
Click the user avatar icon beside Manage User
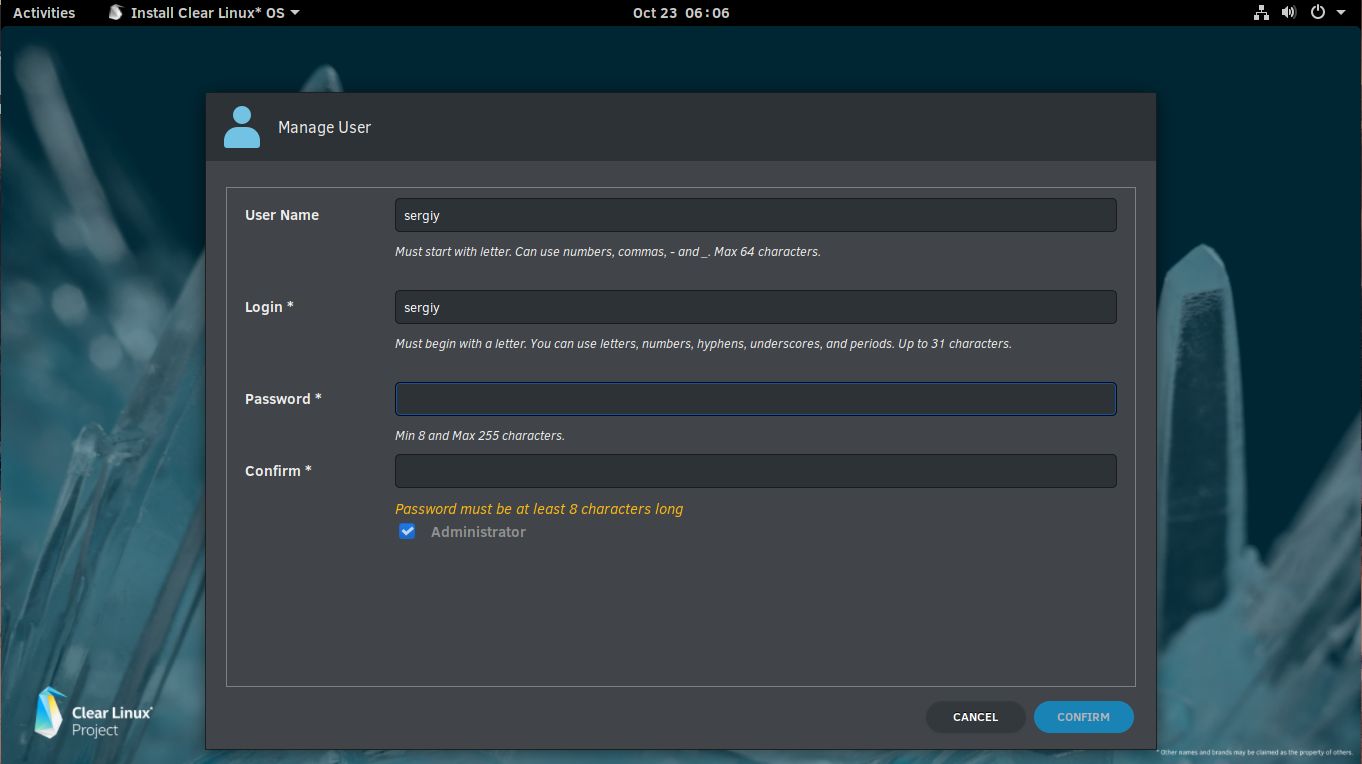242,127
